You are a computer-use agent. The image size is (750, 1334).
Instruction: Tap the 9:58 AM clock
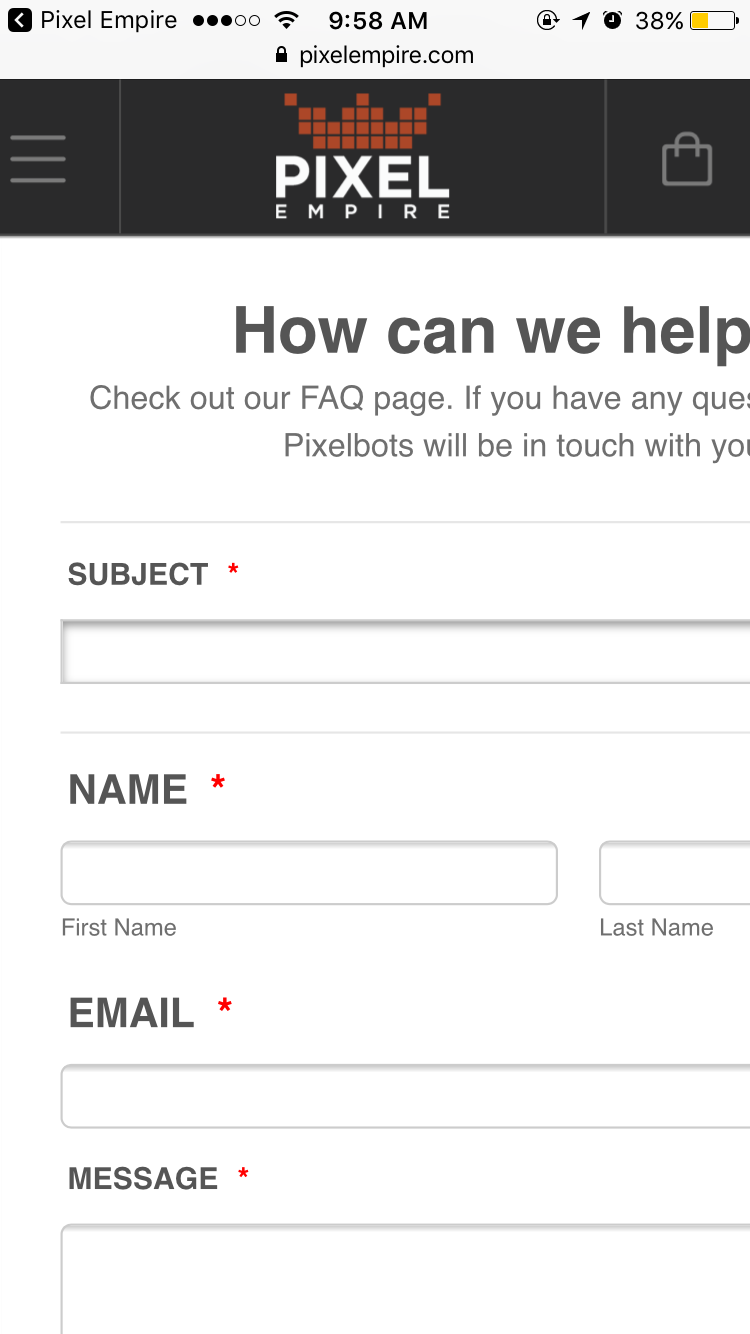[378, 20]
